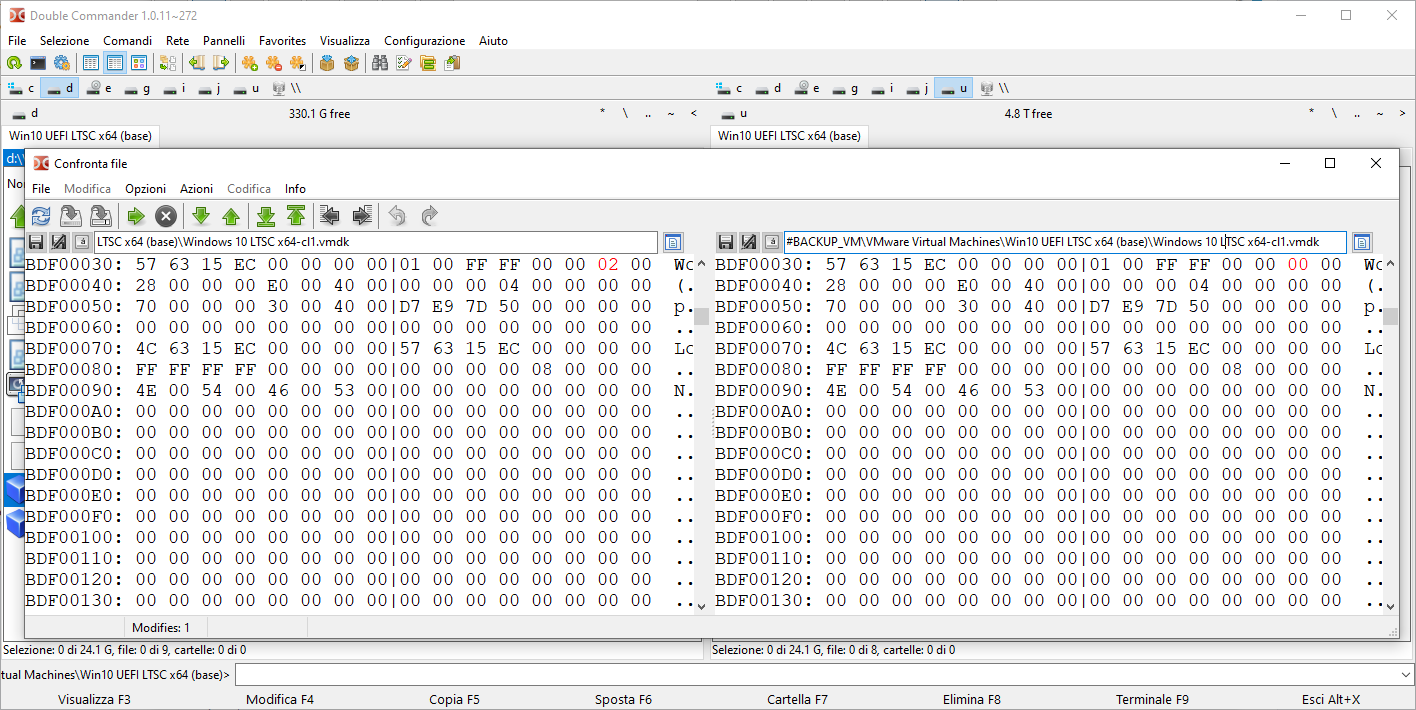Click the multi-rename tool icon

(404, 63)
